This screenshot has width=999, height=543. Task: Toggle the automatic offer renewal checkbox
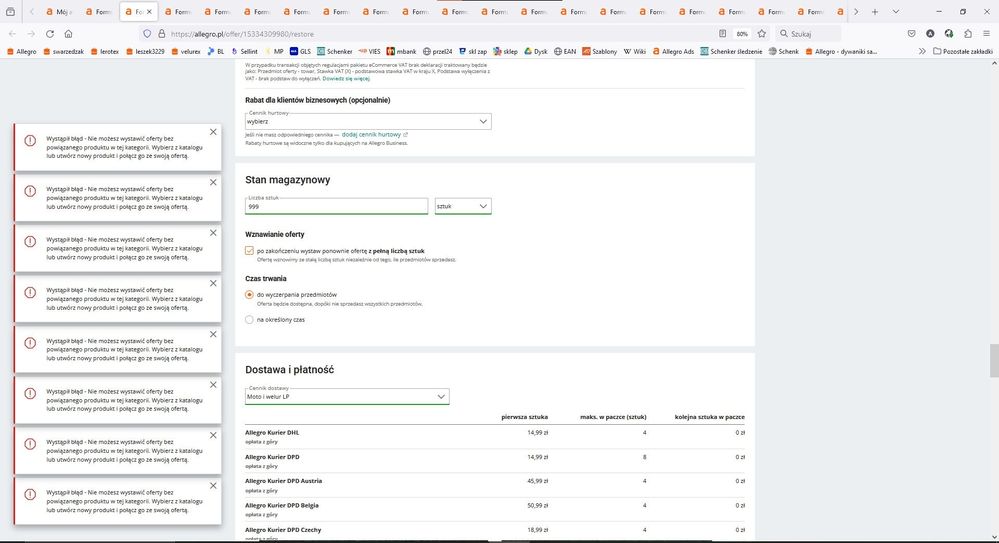(x=250, y=251)
